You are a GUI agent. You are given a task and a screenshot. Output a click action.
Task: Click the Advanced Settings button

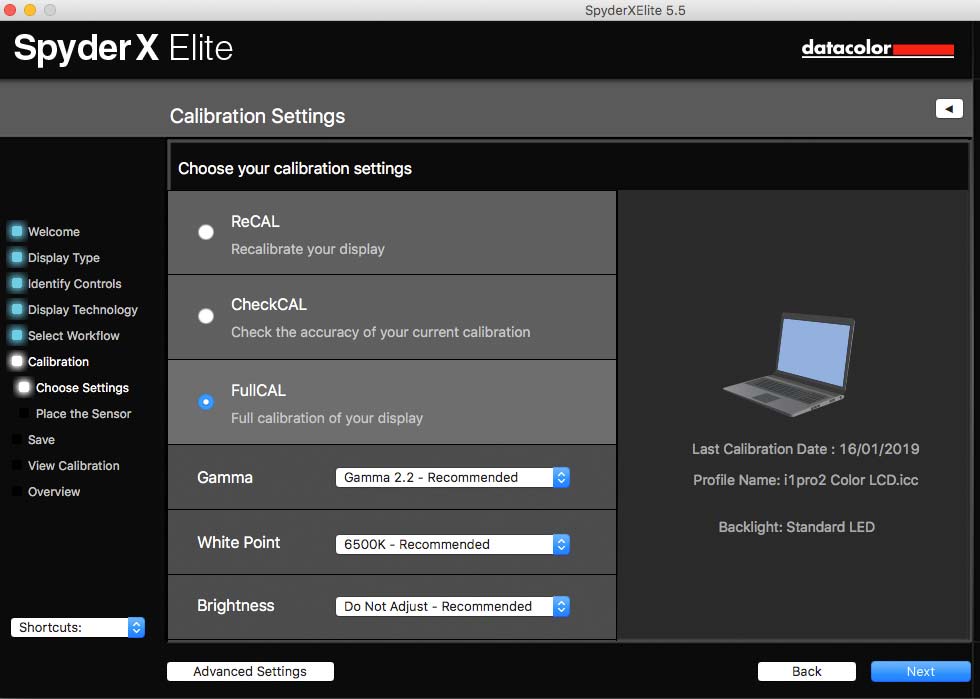click(250, 671)
